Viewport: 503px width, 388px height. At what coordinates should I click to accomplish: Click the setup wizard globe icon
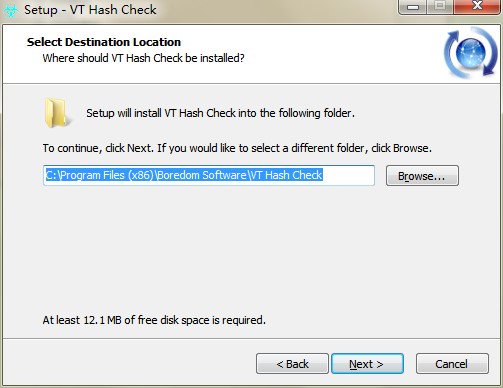(471, 53)
